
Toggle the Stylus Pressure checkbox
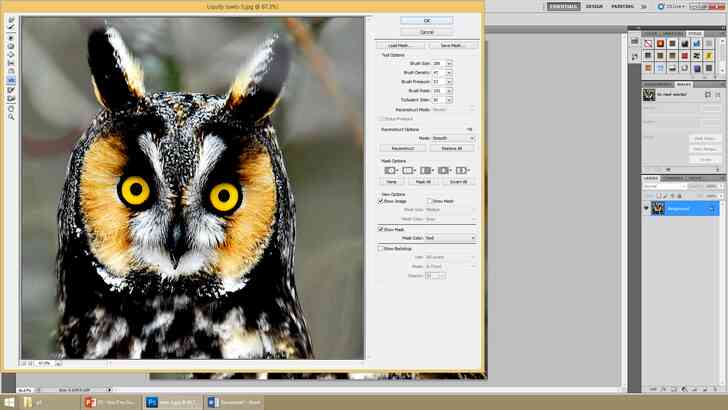pyautogui.click(x=381, y=119)
